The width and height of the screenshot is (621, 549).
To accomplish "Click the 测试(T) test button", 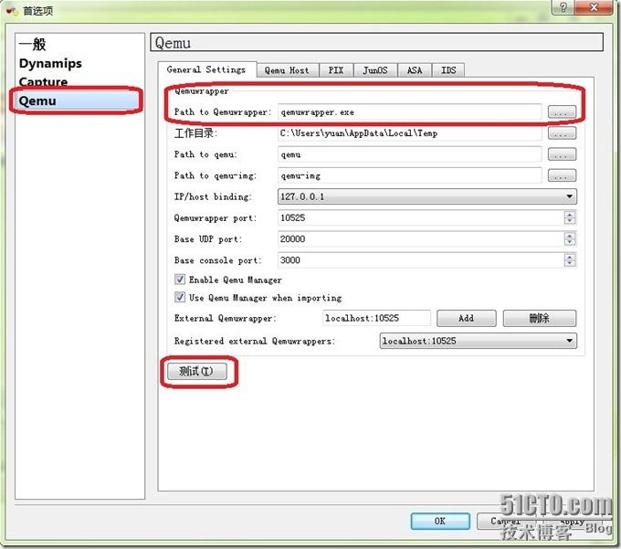I will point(197,372).
